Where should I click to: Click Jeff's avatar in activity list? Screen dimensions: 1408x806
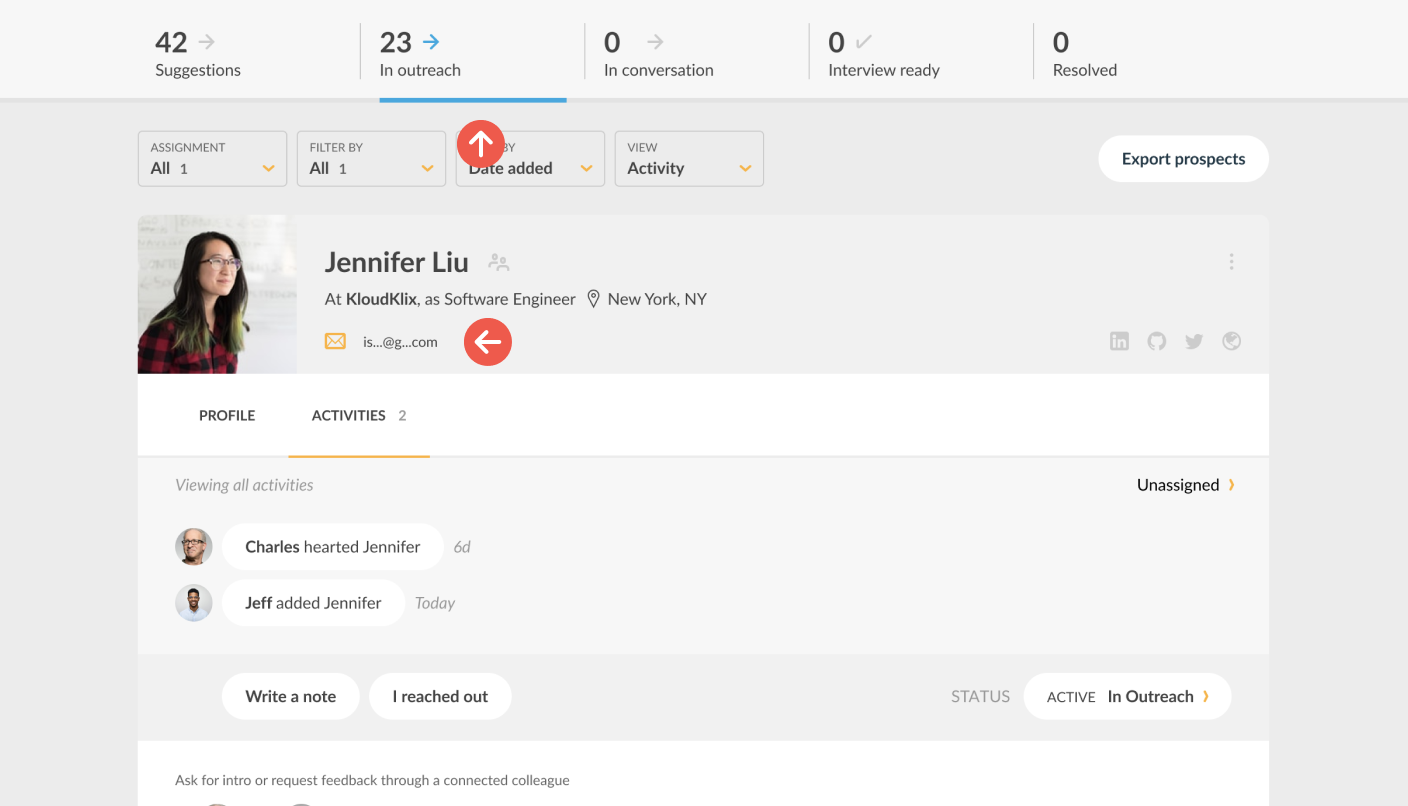click(194, 603)
